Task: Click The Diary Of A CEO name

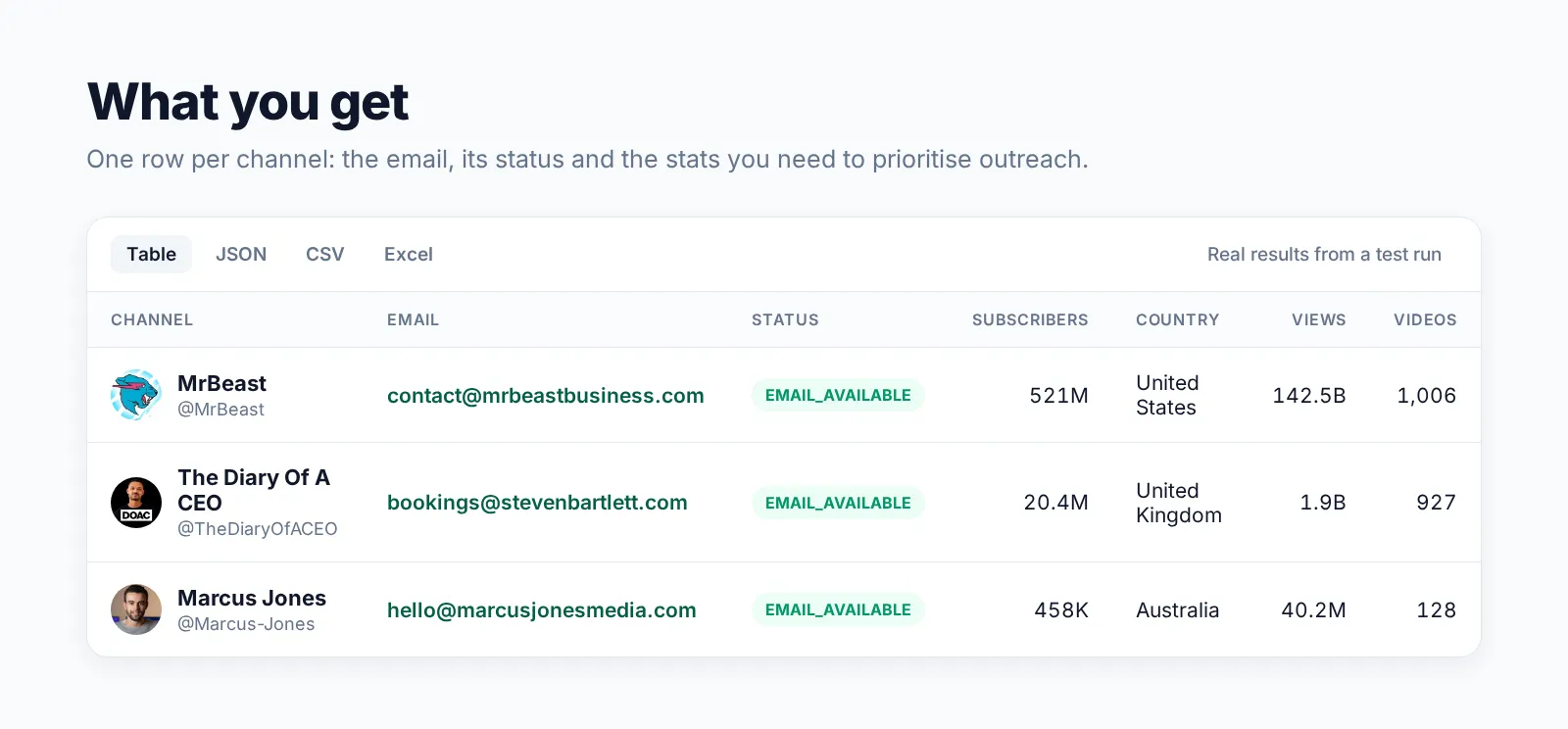Action: (254, 490)
